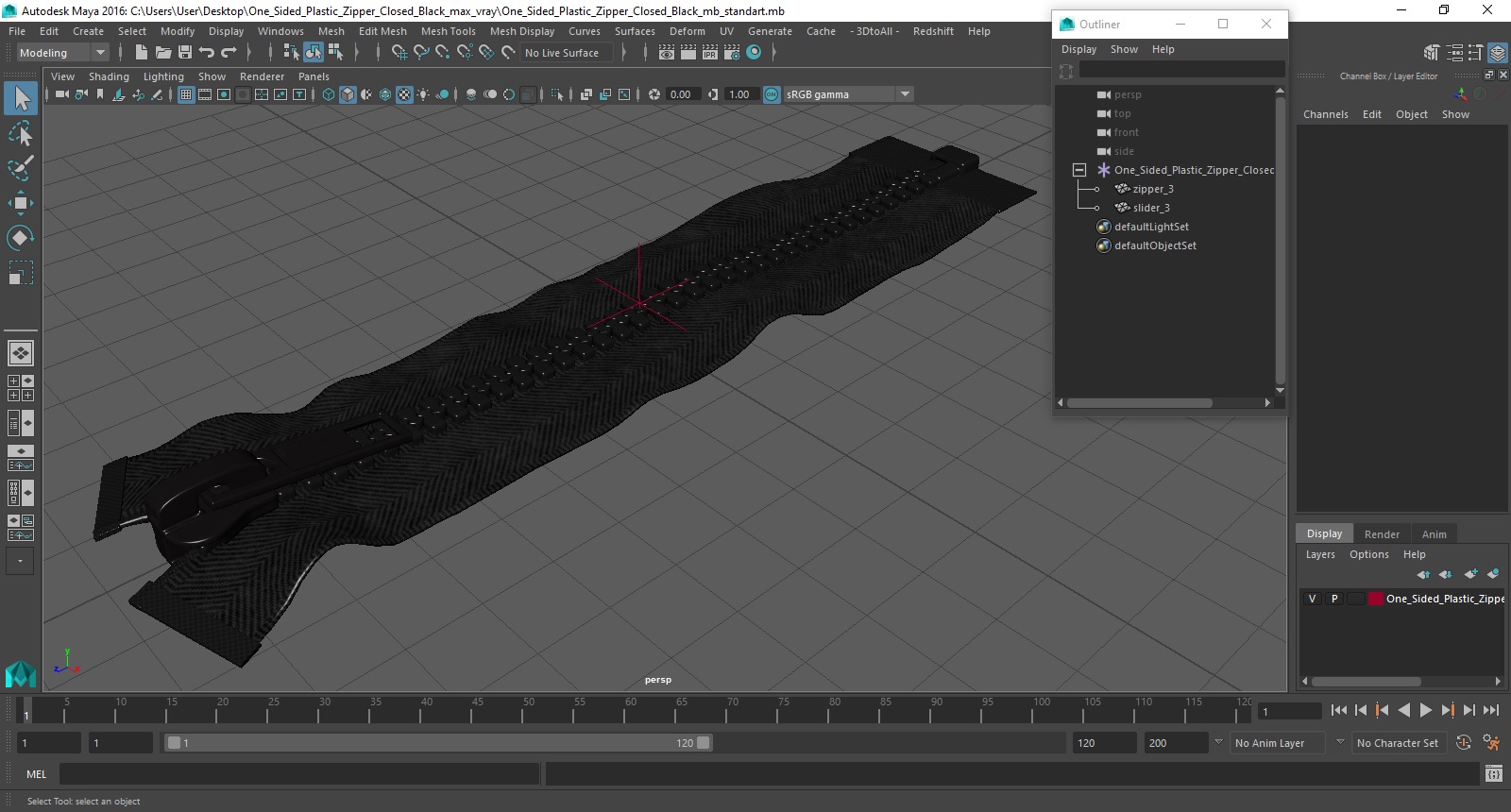This screenshot has height=812, width=1511.
Task: Open Options menu in Layer Editor
Action: click(x=1368, y=554)
